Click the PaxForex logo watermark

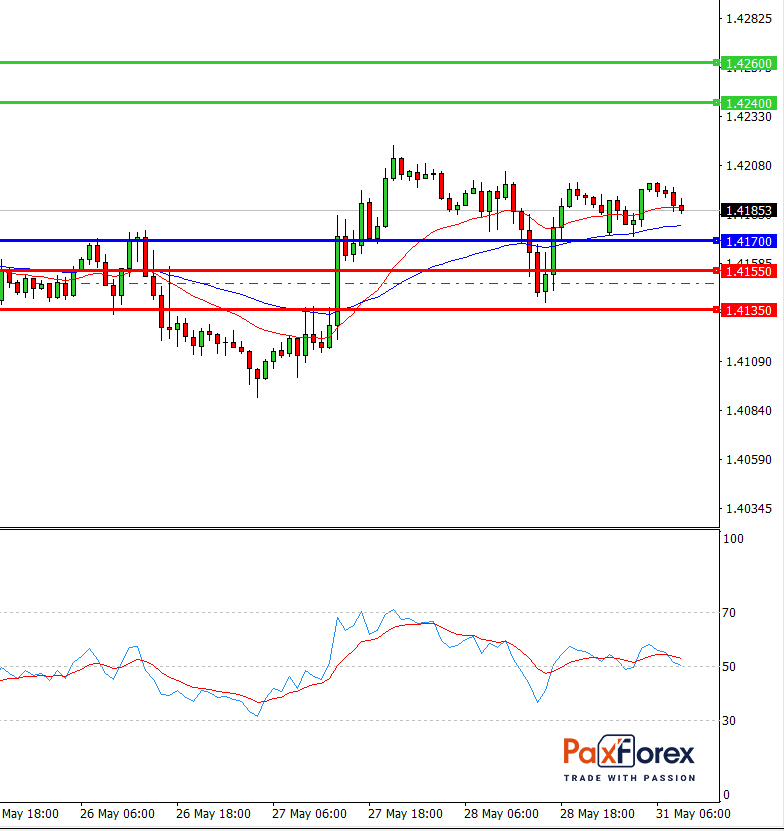click(628, 758)
